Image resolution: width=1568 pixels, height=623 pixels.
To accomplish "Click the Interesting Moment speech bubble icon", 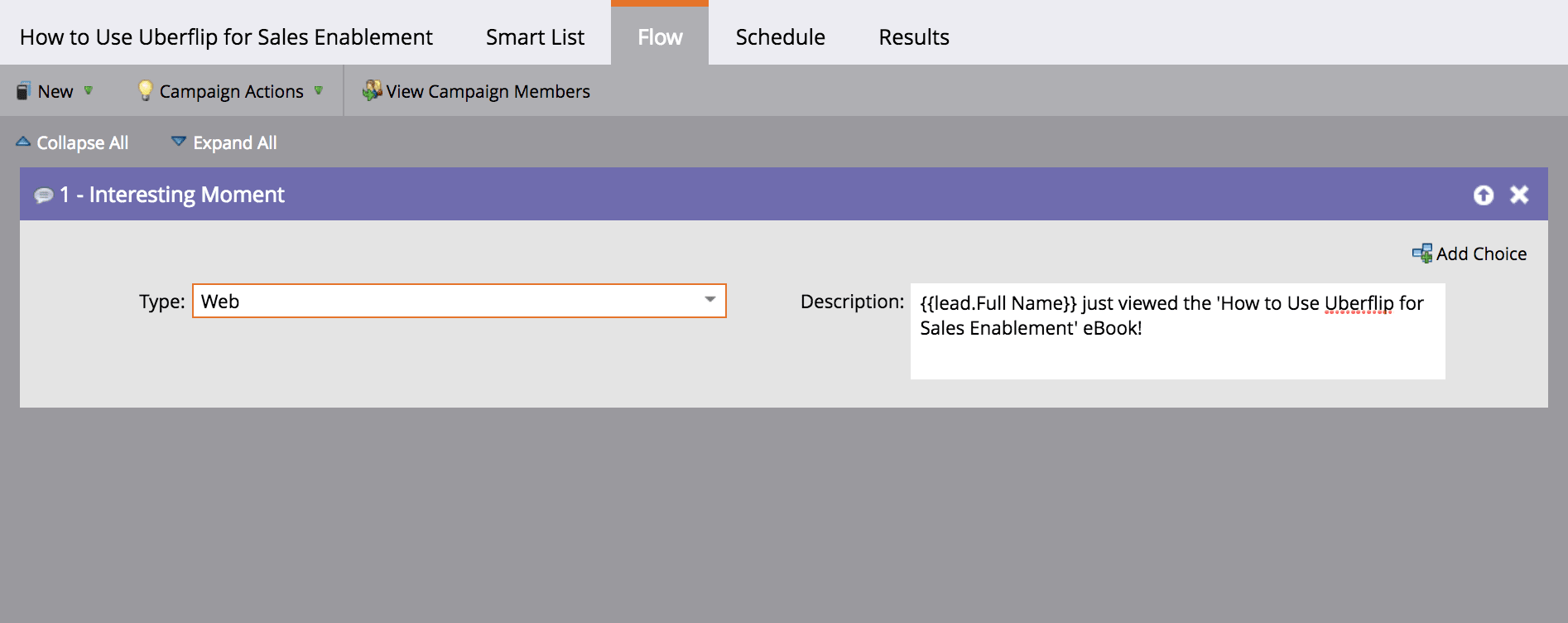I will pos(43,196).
